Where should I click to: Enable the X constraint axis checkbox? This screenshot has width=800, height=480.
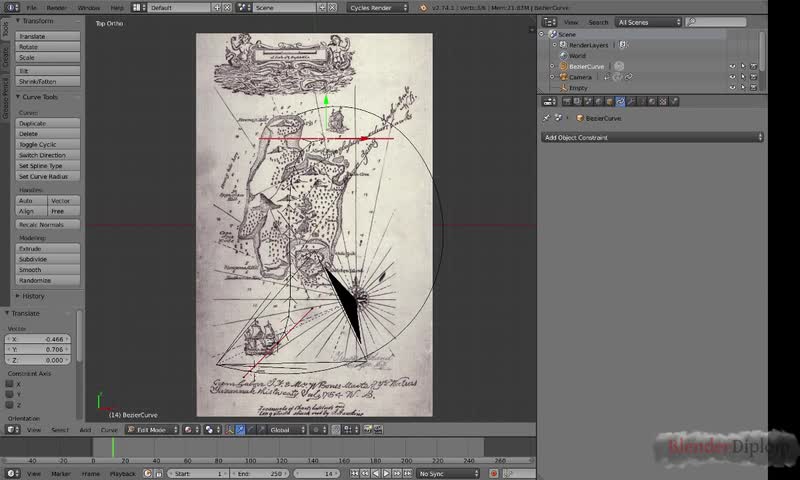[9, 384]
